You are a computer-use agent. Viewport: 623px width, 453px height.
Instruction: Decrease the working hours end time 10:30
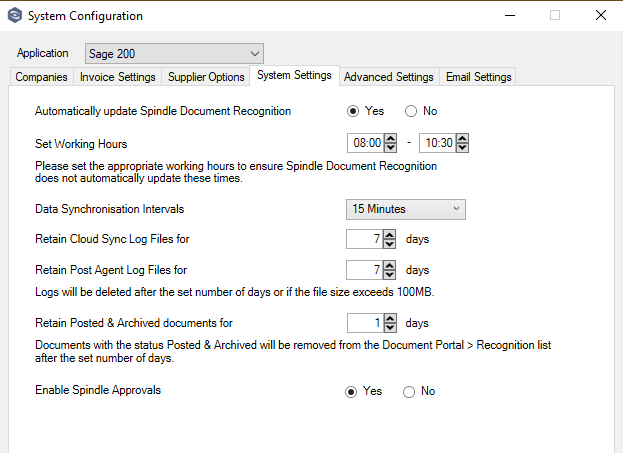coord(462,147)
